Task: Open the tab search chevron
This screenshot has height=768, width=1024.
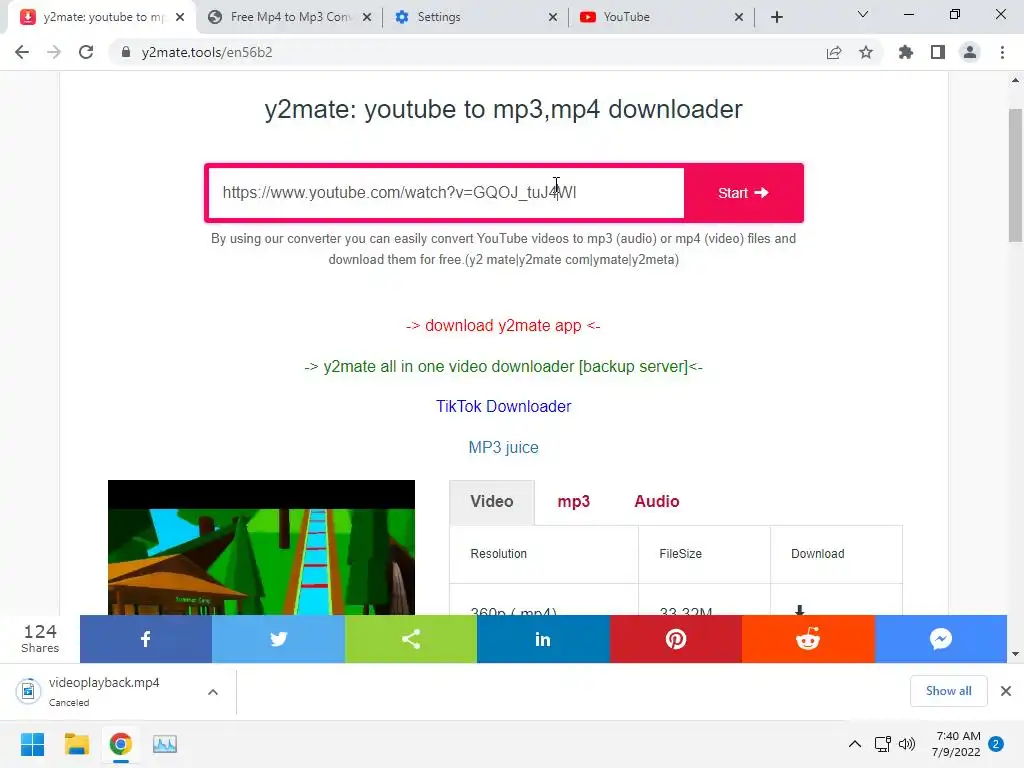Action: coord(863,14)
